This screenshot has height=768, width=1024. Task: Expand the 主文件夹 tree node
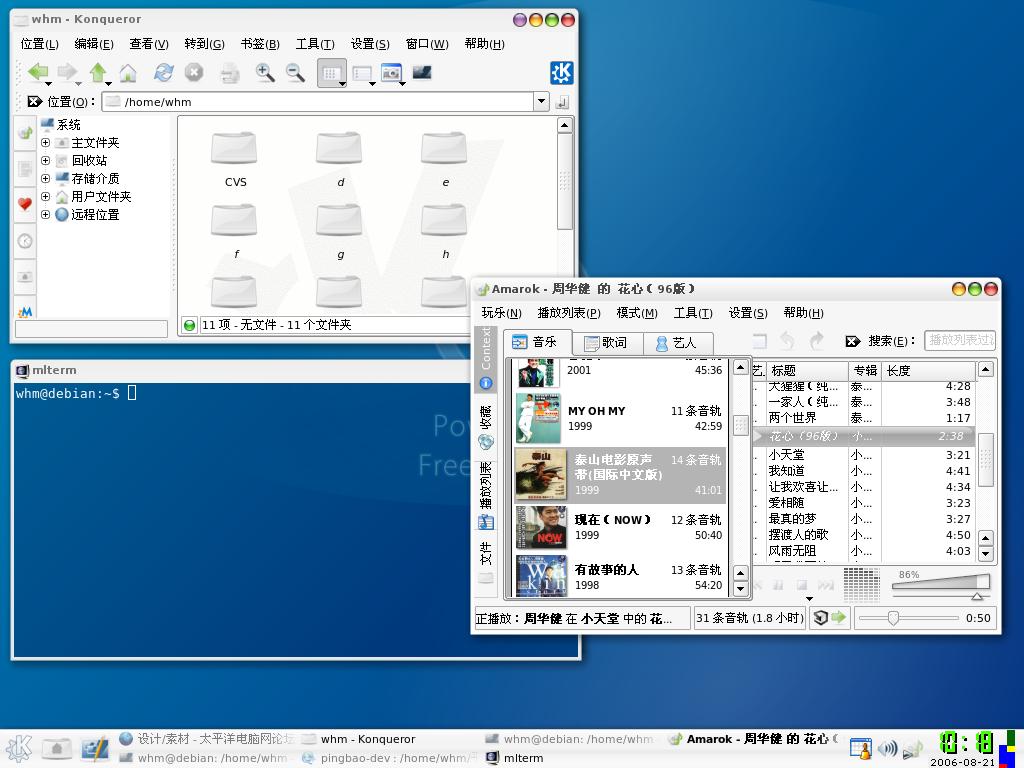(45, 142)
